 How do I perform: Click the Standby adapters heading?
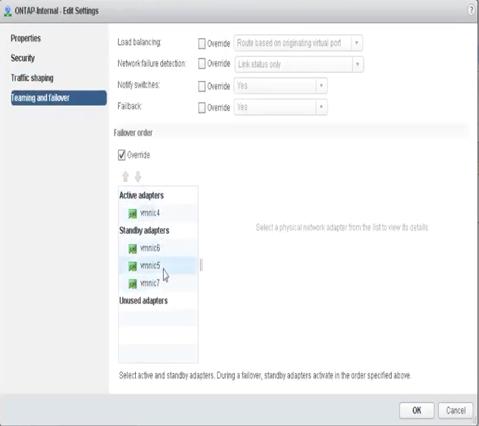[144, 231]
